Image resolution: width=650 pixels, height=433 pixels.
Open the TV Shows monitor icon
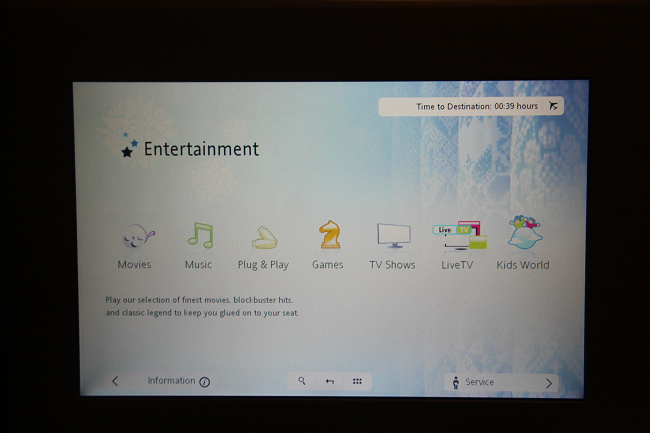393,235
